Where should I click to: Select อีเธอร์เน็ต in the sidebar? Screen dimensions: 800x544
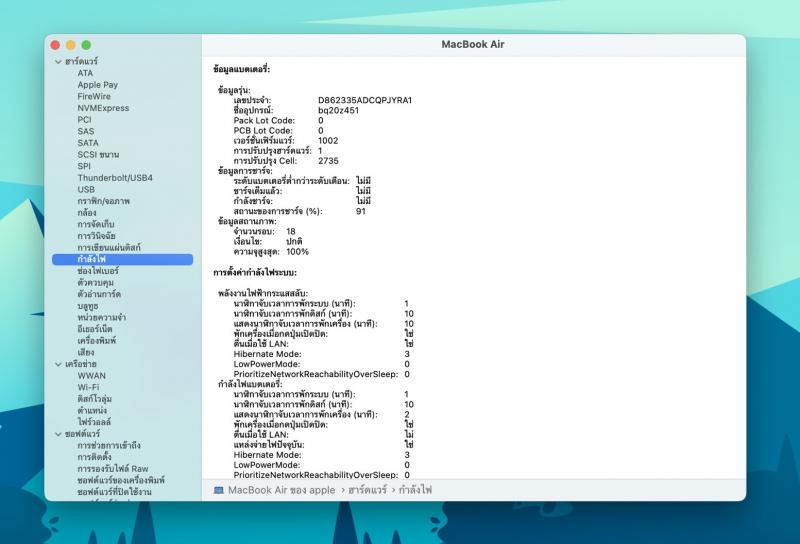click(94, 329)
